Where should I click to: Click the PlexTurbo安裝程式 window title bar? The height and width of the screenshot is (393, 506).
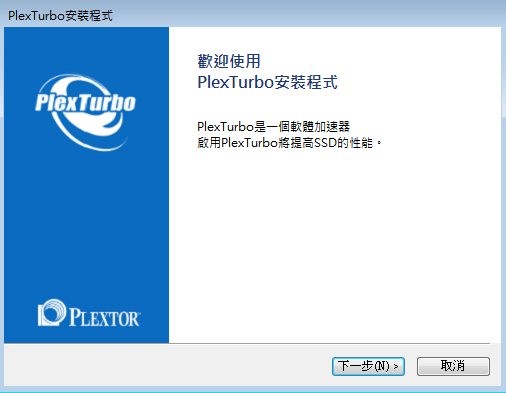tap(253, 15)
